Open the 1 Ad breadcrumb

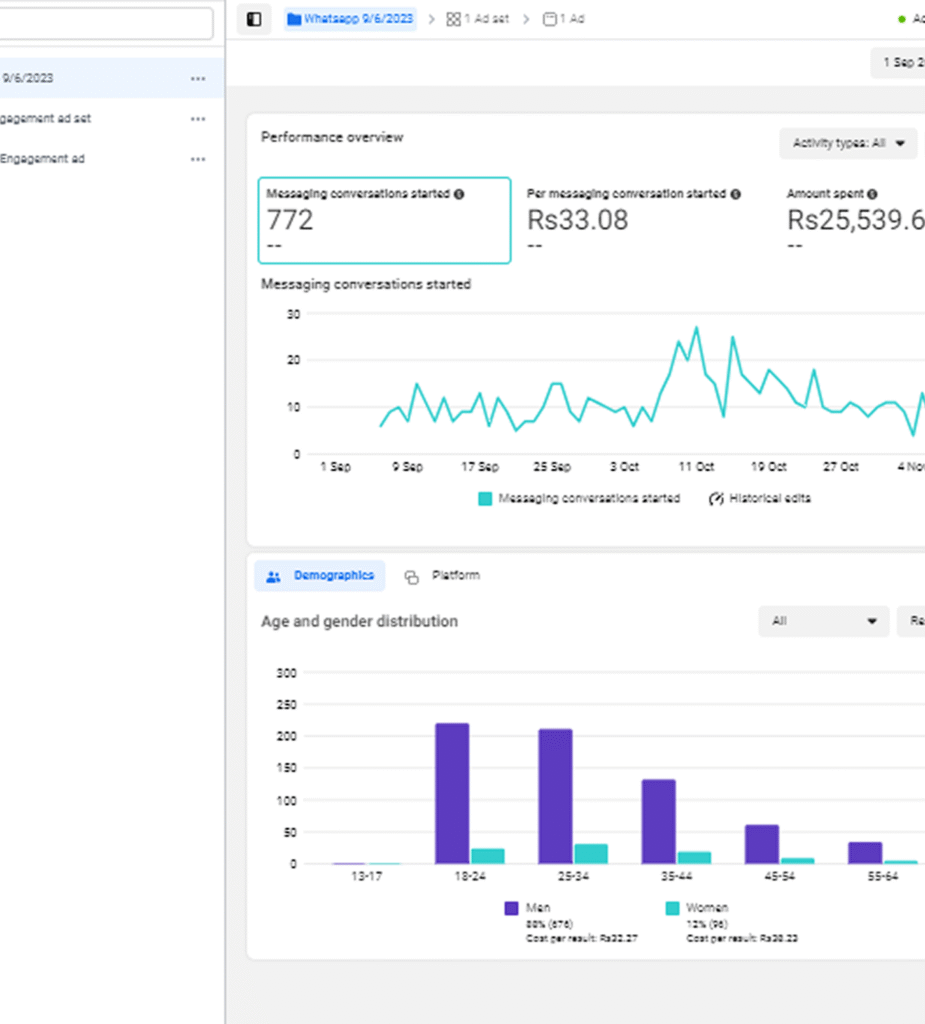(564, 19)
